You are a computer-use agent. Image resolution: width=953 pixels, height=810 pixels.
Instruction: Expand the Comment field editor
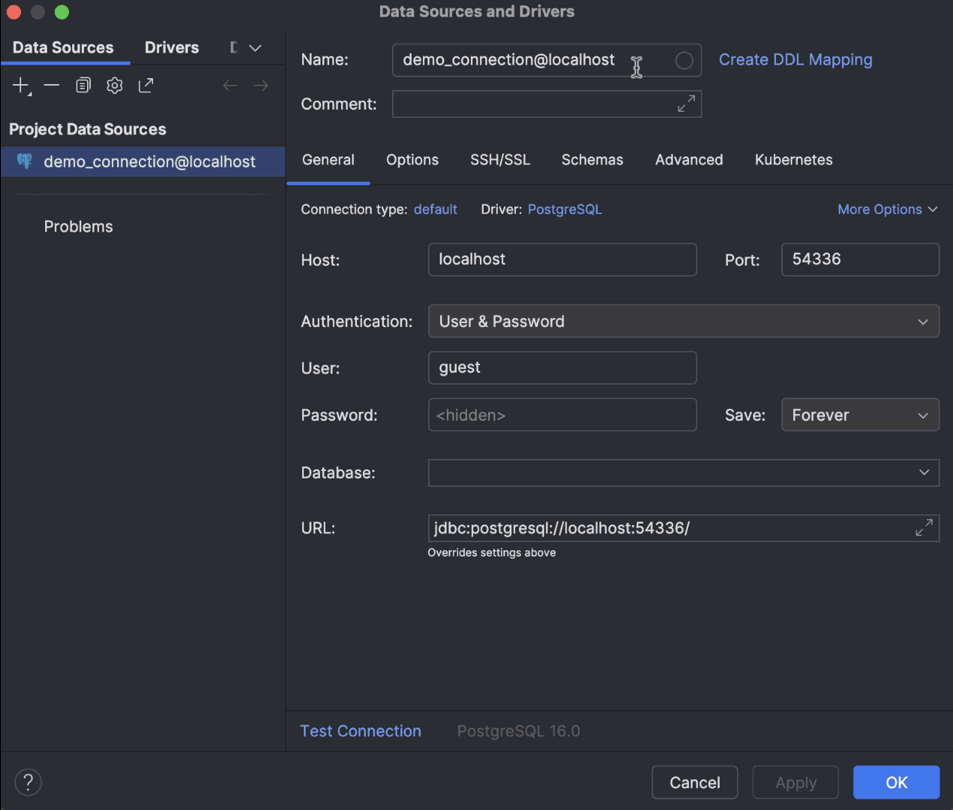[686, 104]
